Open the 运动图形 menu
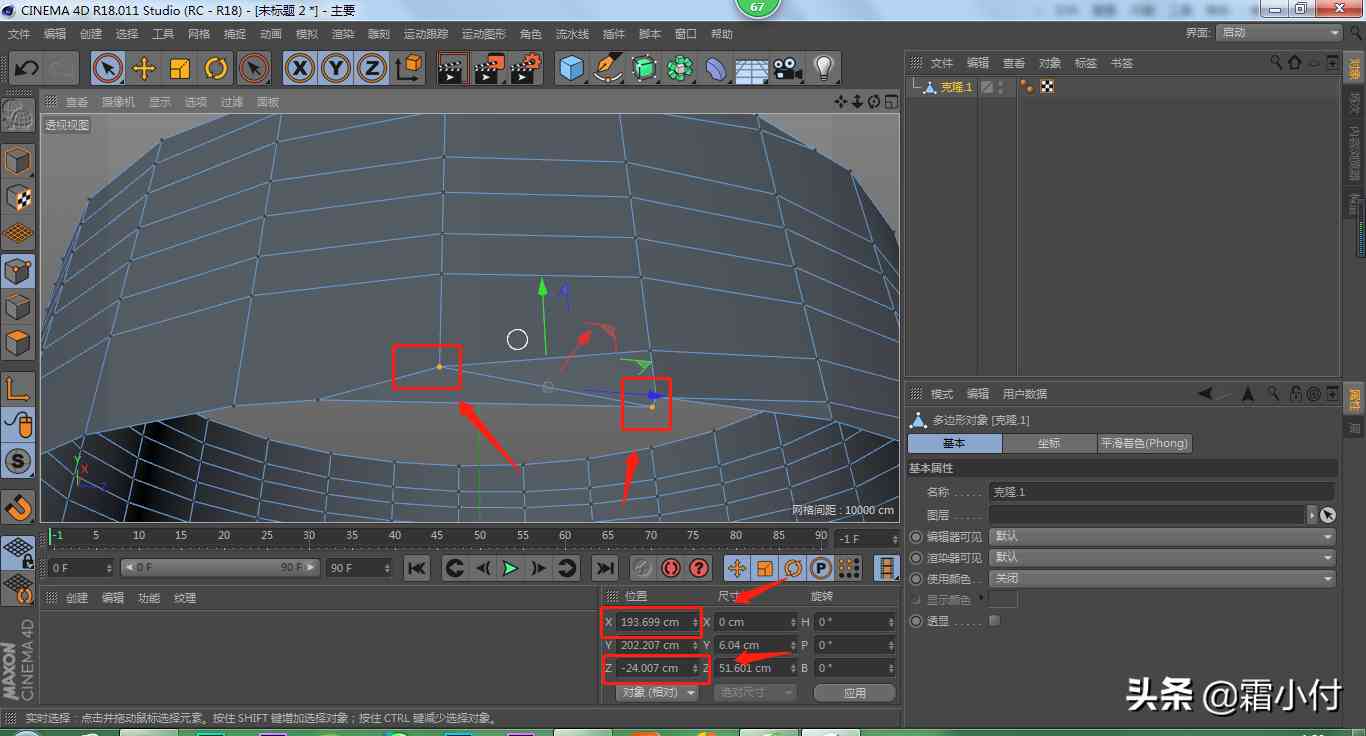 (x=483, y=34)
